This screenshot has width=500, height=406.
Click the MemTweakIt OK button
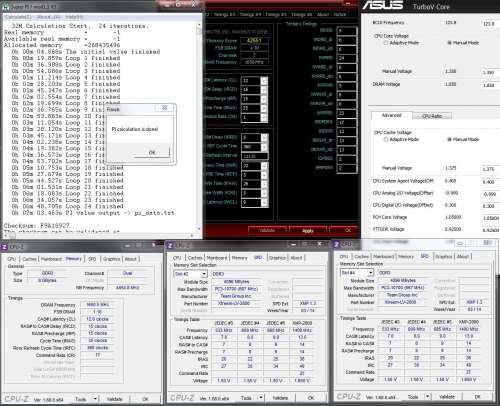[x=344, y=230]
